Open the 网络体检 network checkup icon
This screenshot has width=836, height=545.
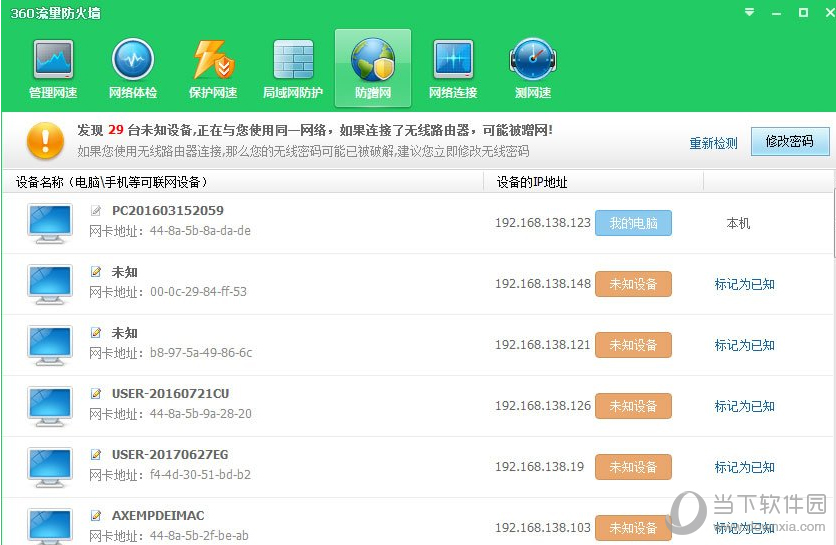pyautogui.click(x=133, y=68)
